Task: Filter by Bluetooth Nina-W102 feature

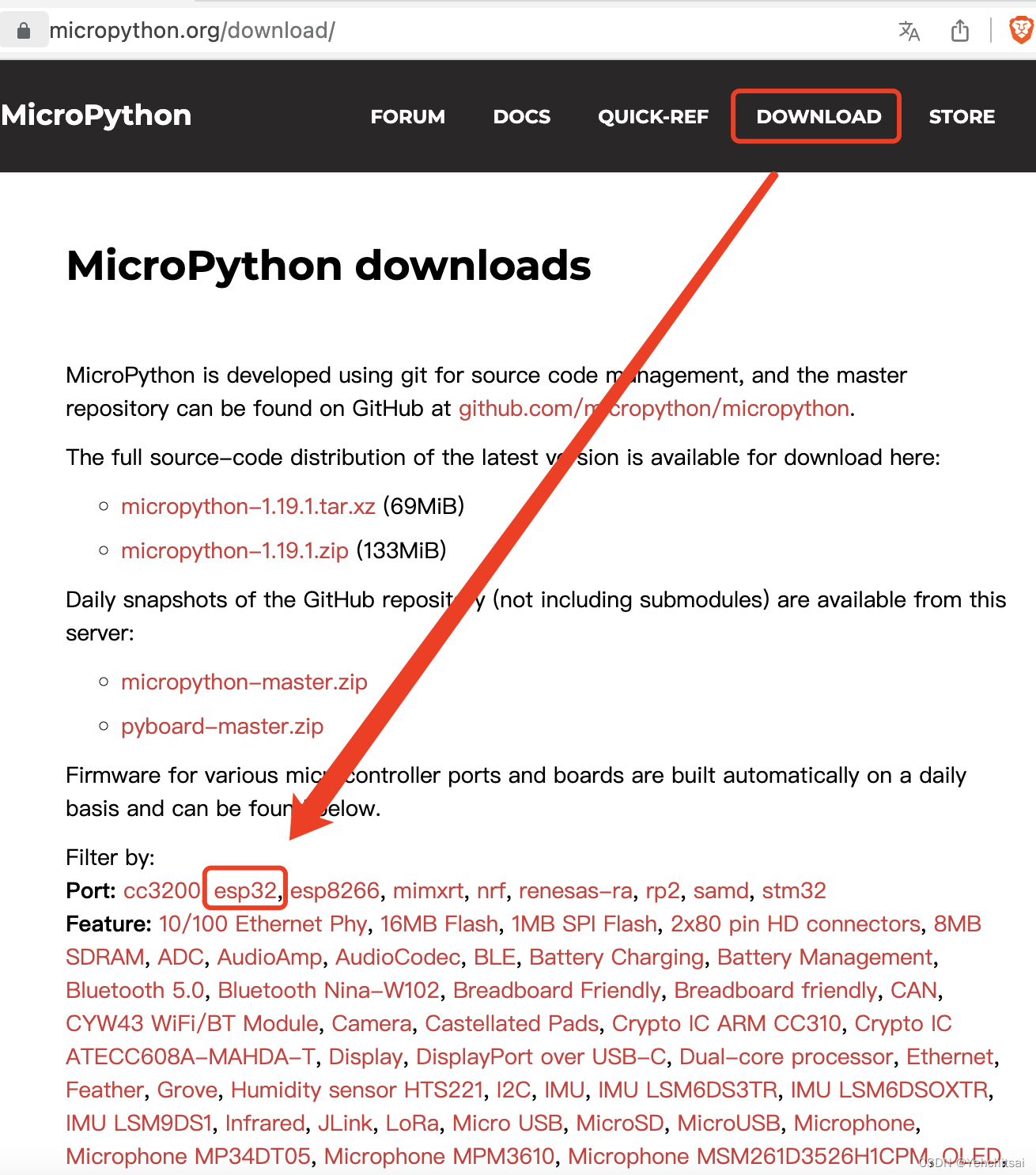Action: coord(329,991)
